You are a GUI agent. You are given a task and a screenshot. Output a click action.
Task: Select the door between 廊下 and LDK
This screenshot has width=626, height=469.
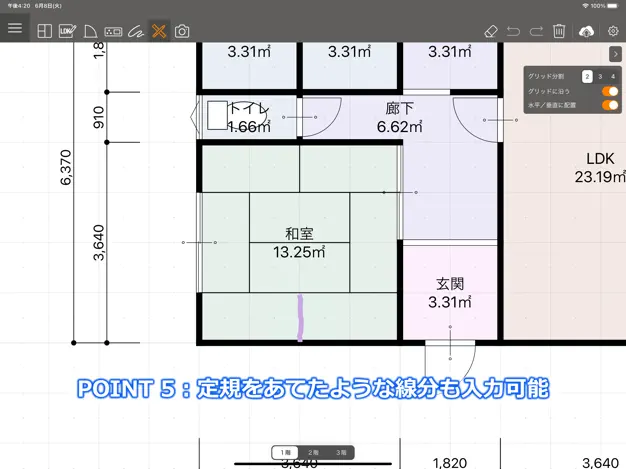coord(477,120)
